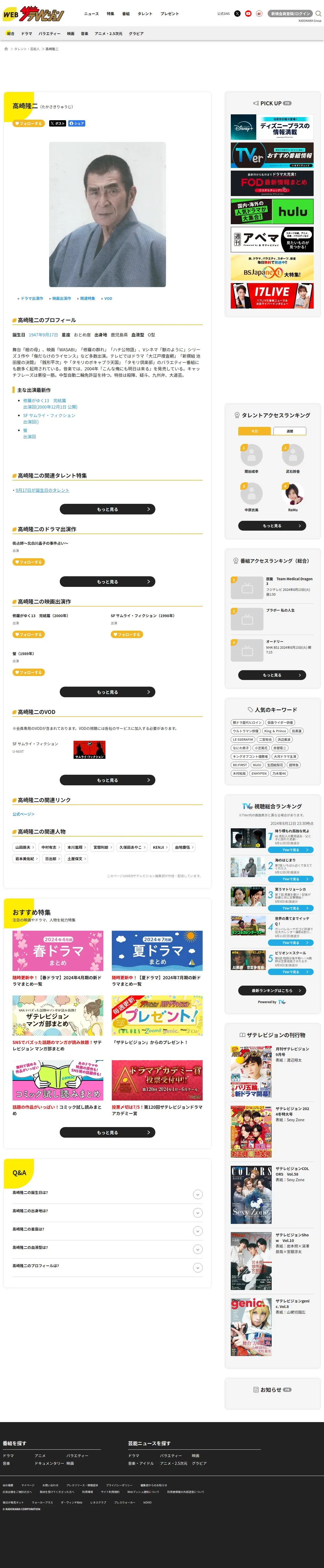Screen dimensions: 324x1568
Task: Click もっと見る under 関連タレント特集
Action: pyautogui.click(x=107, y=509)
